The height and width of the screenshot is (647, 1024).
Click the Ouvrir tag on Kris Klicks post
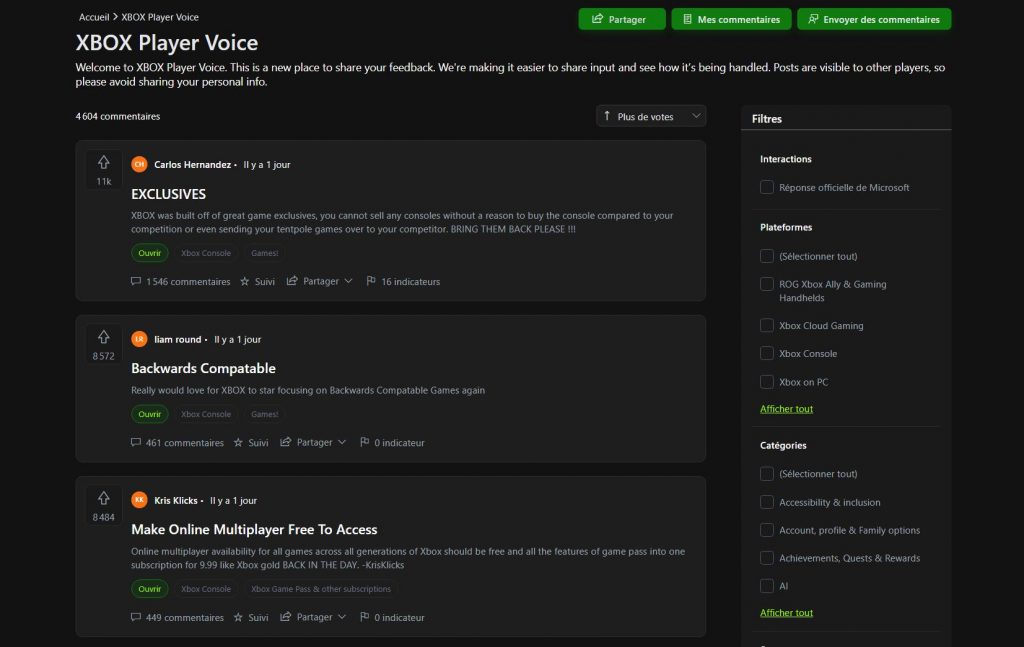point(150,589)
